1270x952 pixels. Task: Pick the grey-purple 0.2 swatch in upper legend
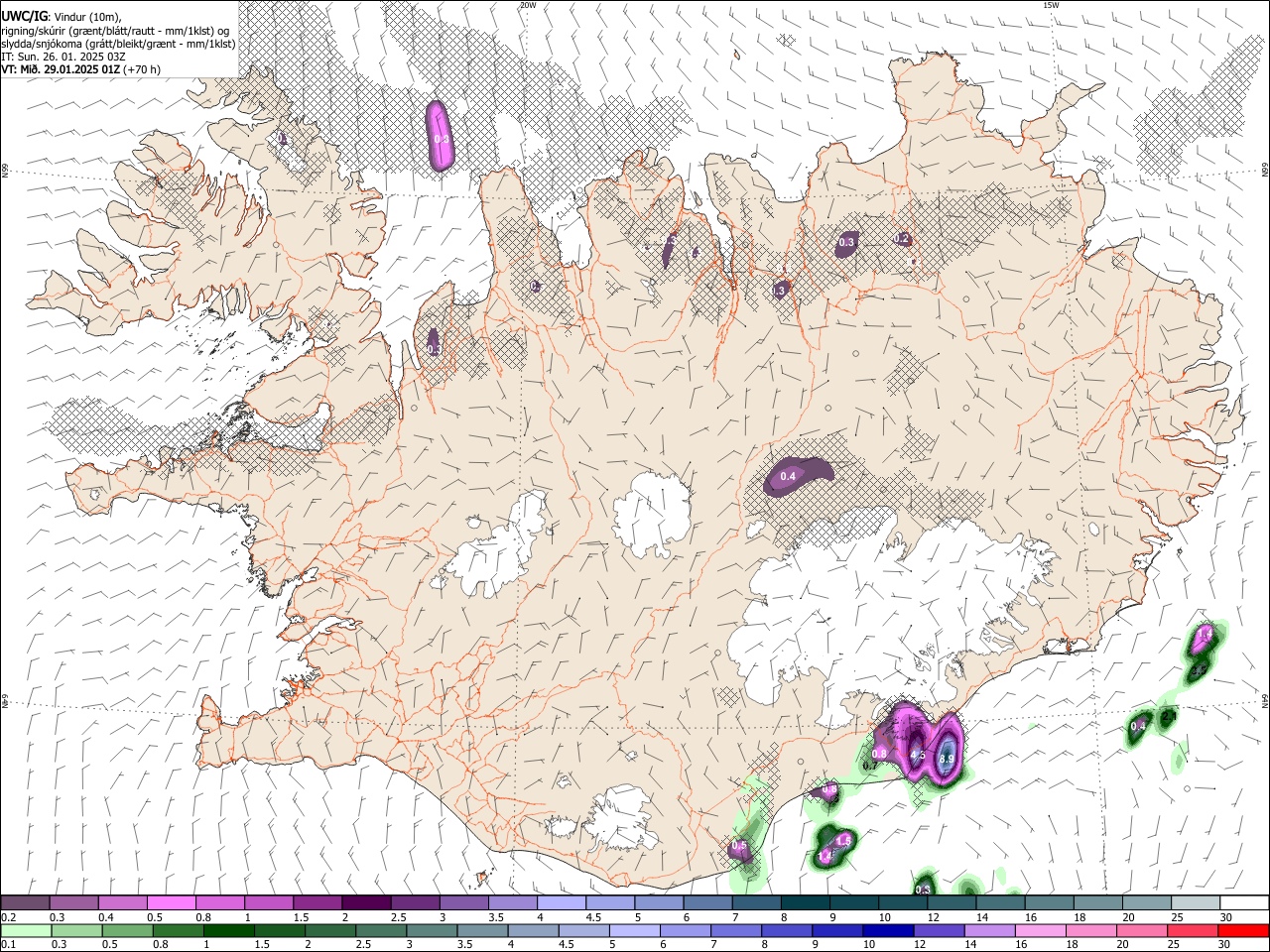(x=26, y=902)
